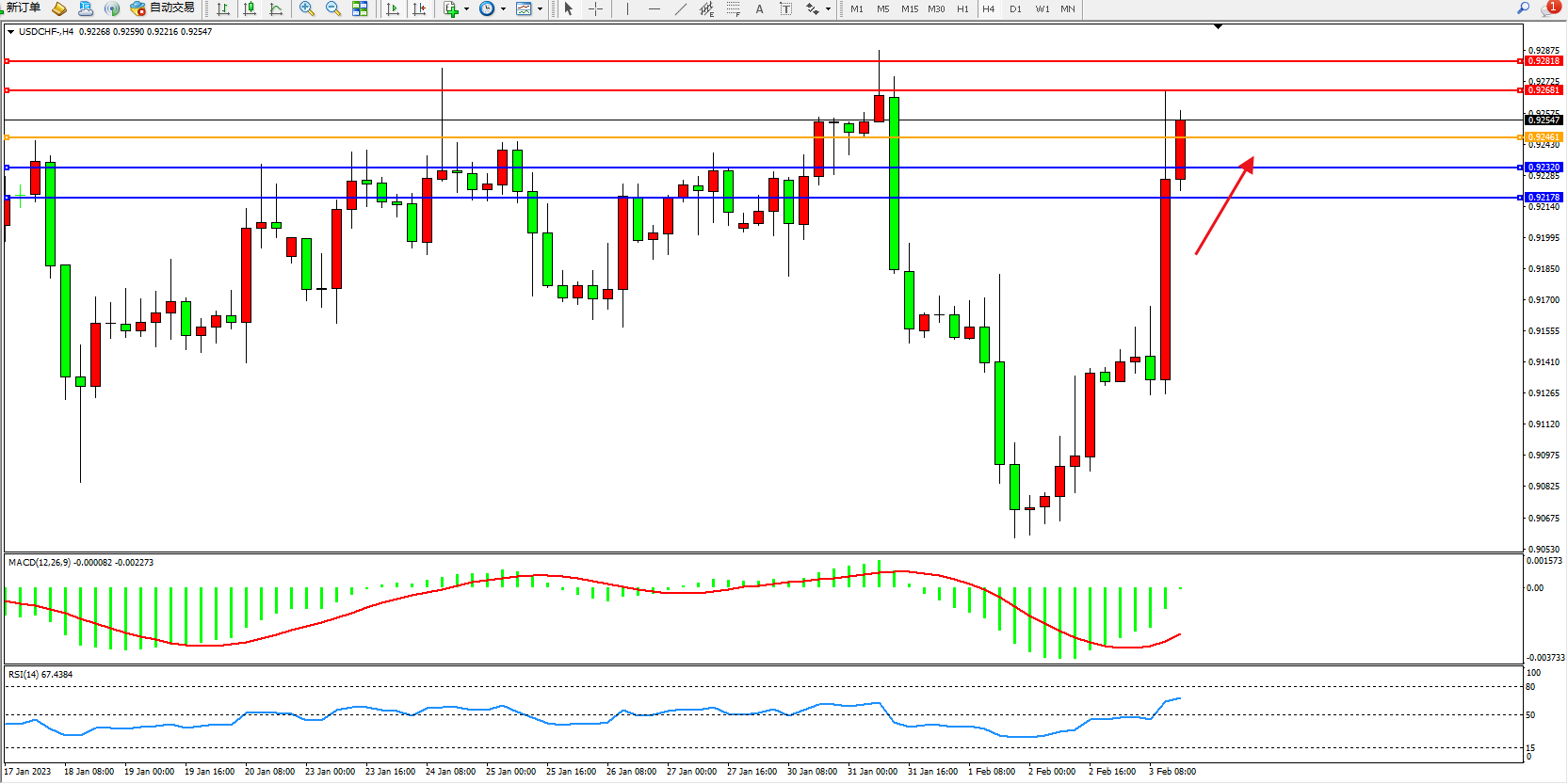Select the text label 'A' tool
Image resolution: width=1568 pixels, height=784 pixels.
click(x=760, y=8)
